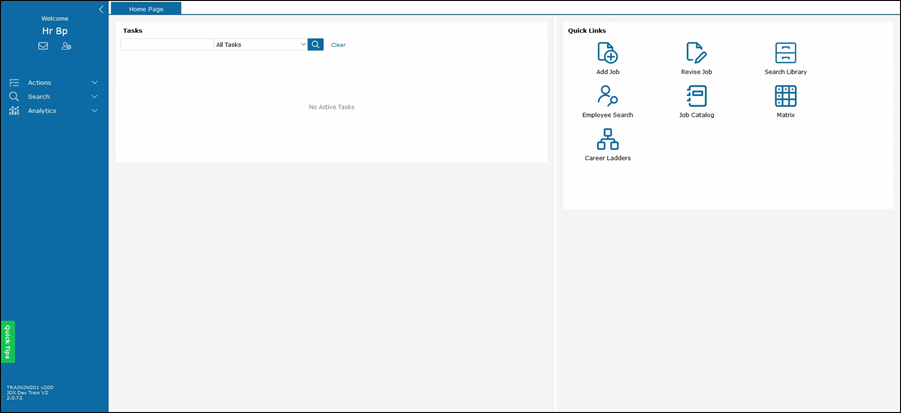Screen dimensions: 901x413
Task: Open the Search Library quick link icon
Action: click(x=786, y=53)
